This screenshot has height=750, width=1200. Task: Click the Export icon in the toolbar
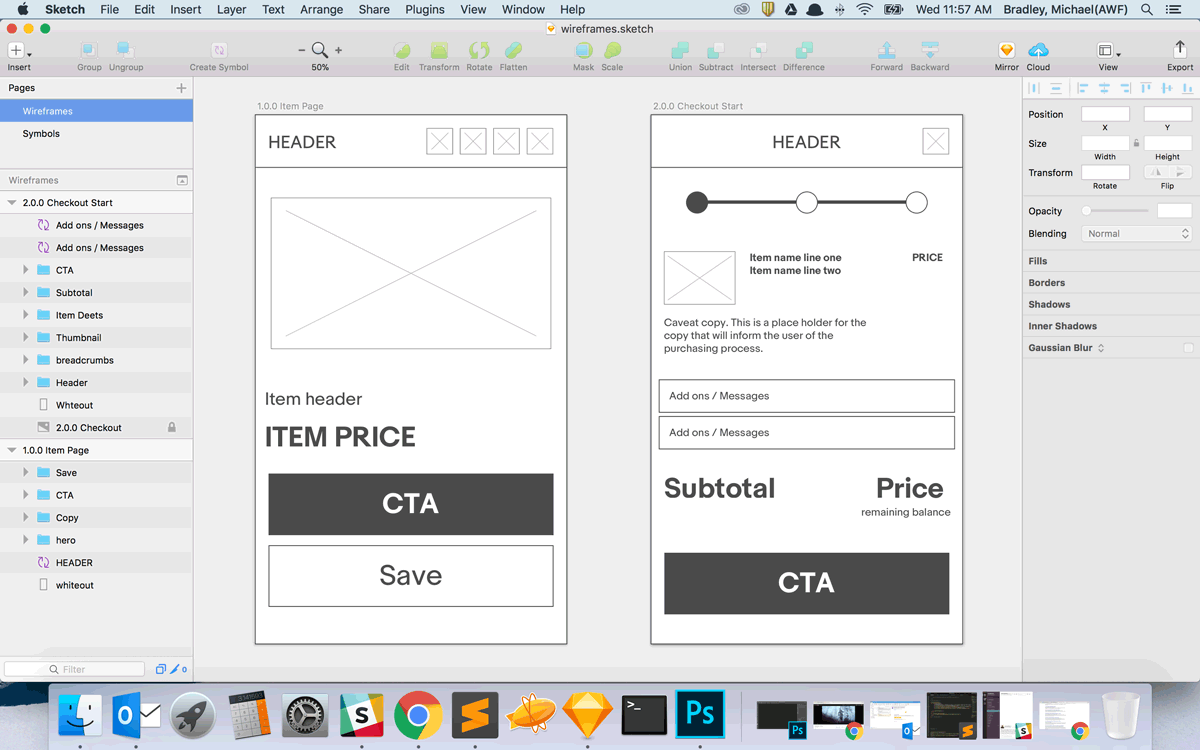pos(1180,51)
